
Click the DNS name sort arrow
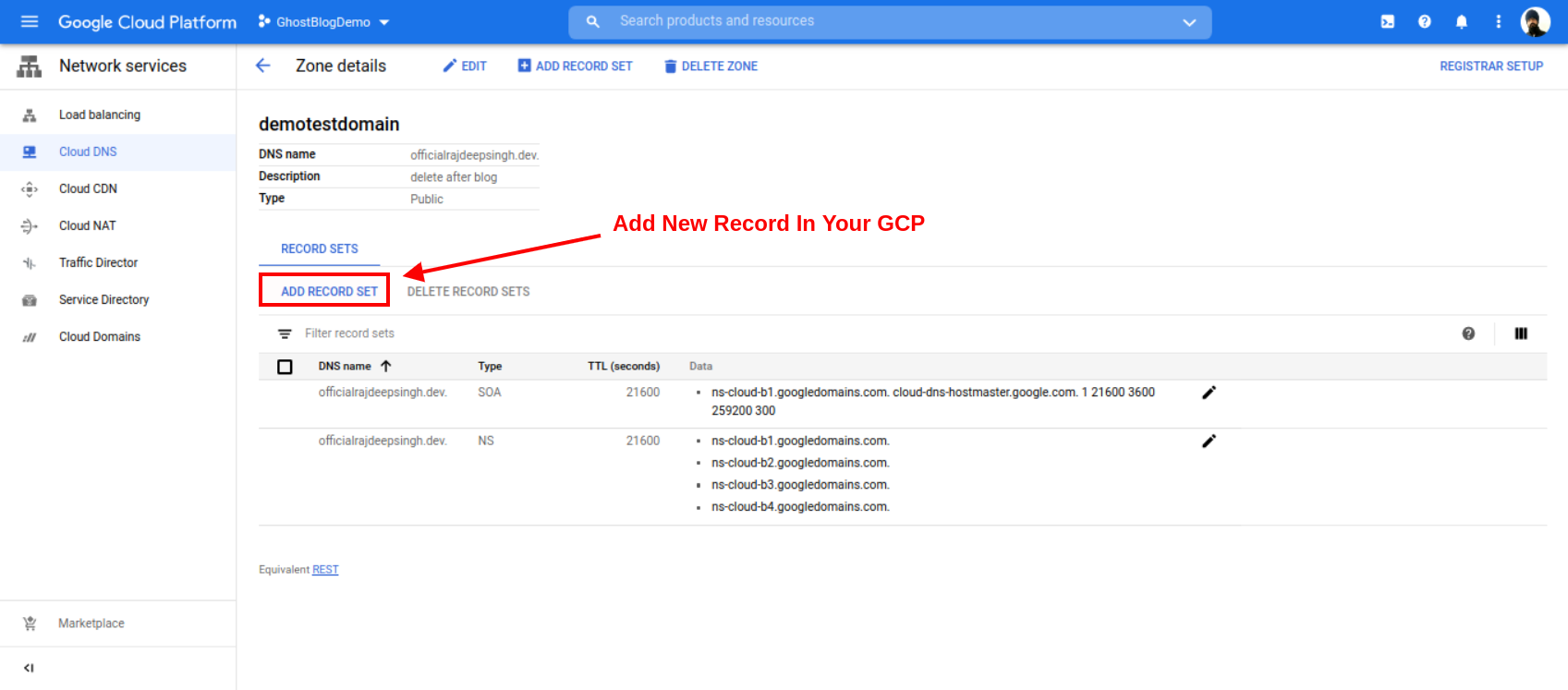point(386,366)
